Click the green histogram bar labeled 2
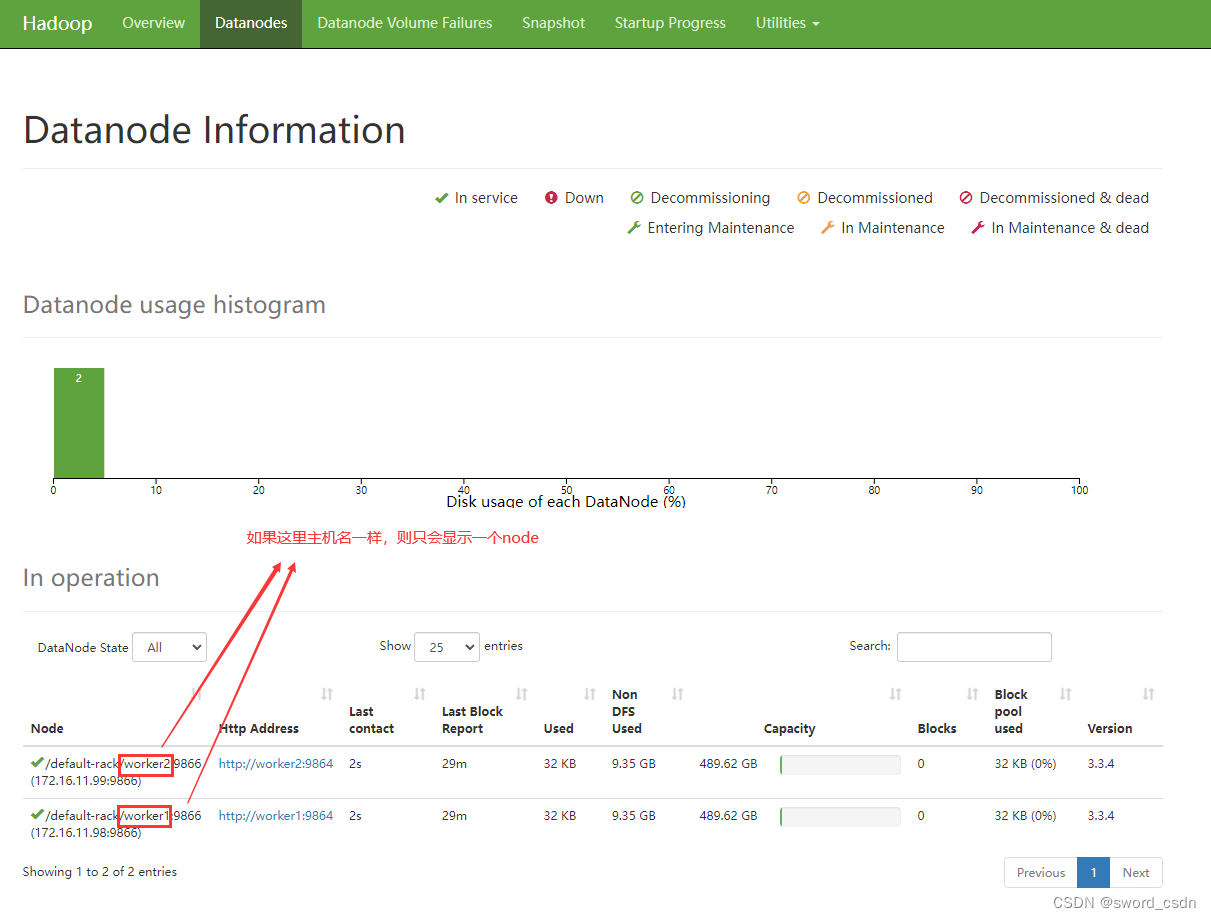Image resolution: width=1211 pixels, height=919 pixels. coord(79,423)
